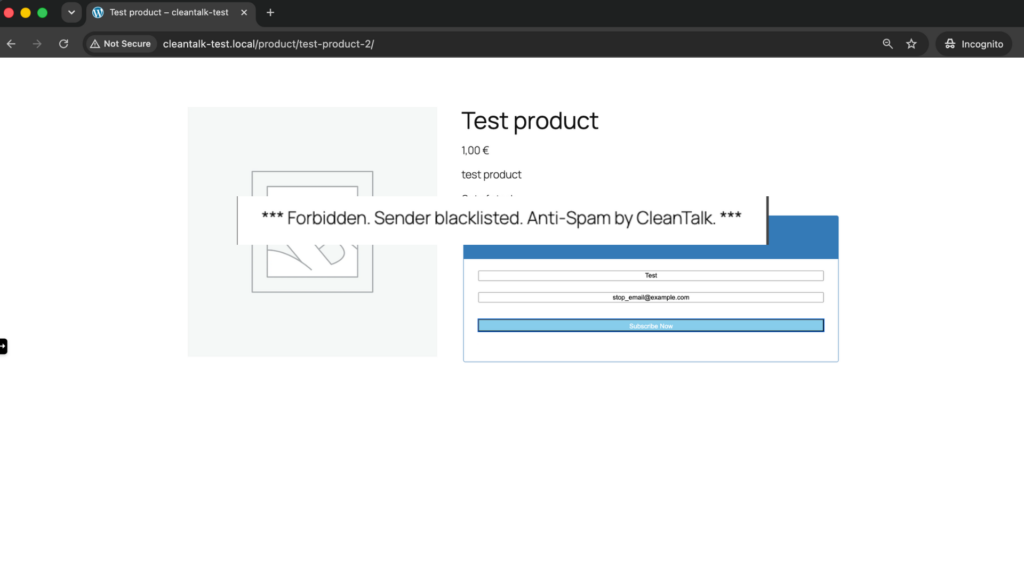Viewport: 1024px width, 576px height.
Task: Click the 1,00 € price text
Action: click(x=475, y=150)
